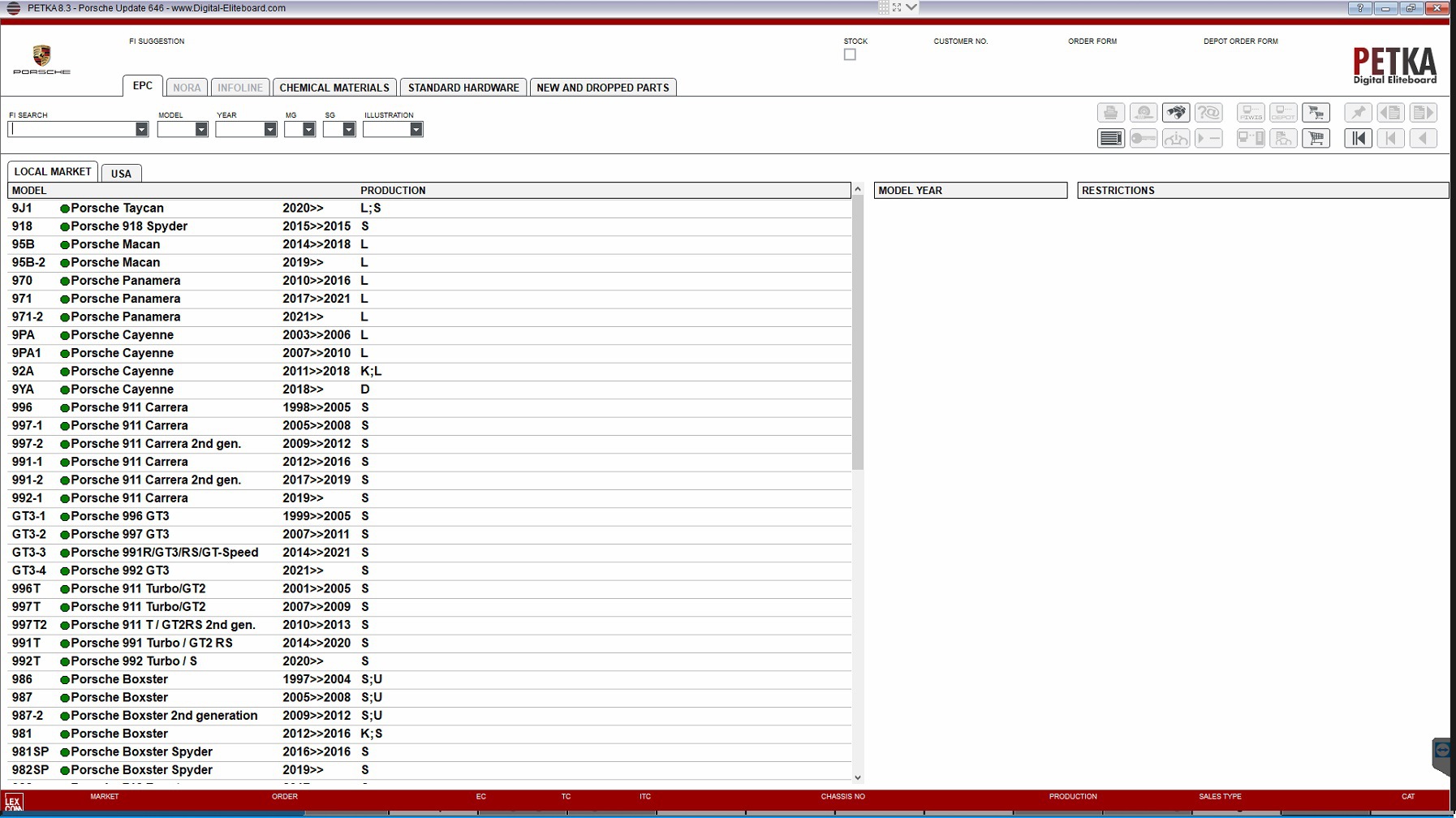Click the greyed left triangle back icon
The width and height of the screenshot is (1456, 818).
click(x=1423, y=139)
